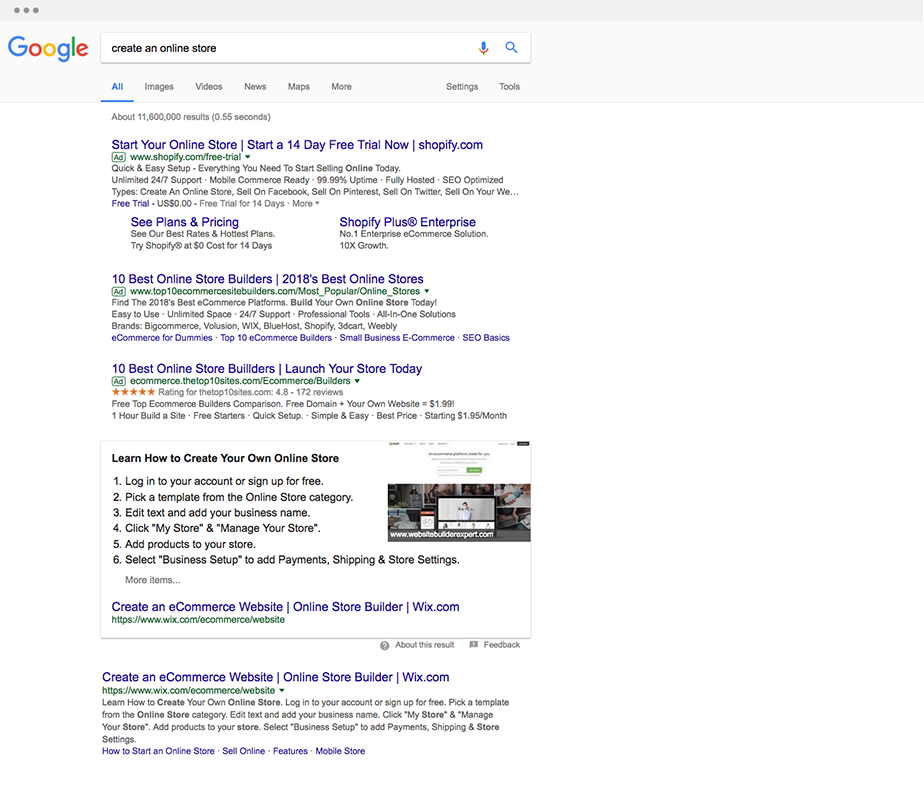
Task: Click the Feedback flag icon
Action: point(473,645)
